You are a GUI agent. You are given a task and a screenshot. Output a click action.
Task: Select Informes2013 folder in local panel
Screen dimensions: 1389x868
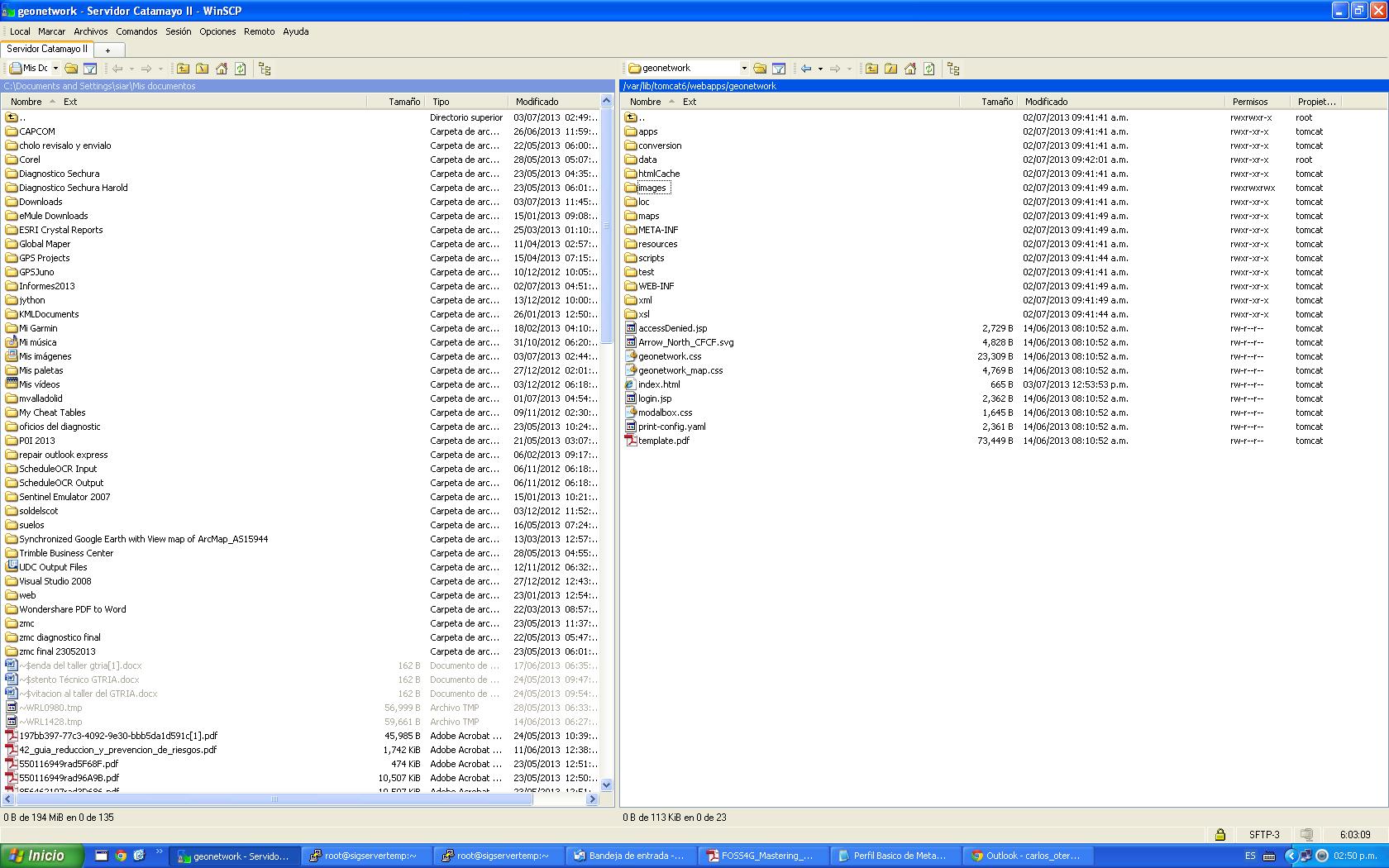click(x=46, y=286)
